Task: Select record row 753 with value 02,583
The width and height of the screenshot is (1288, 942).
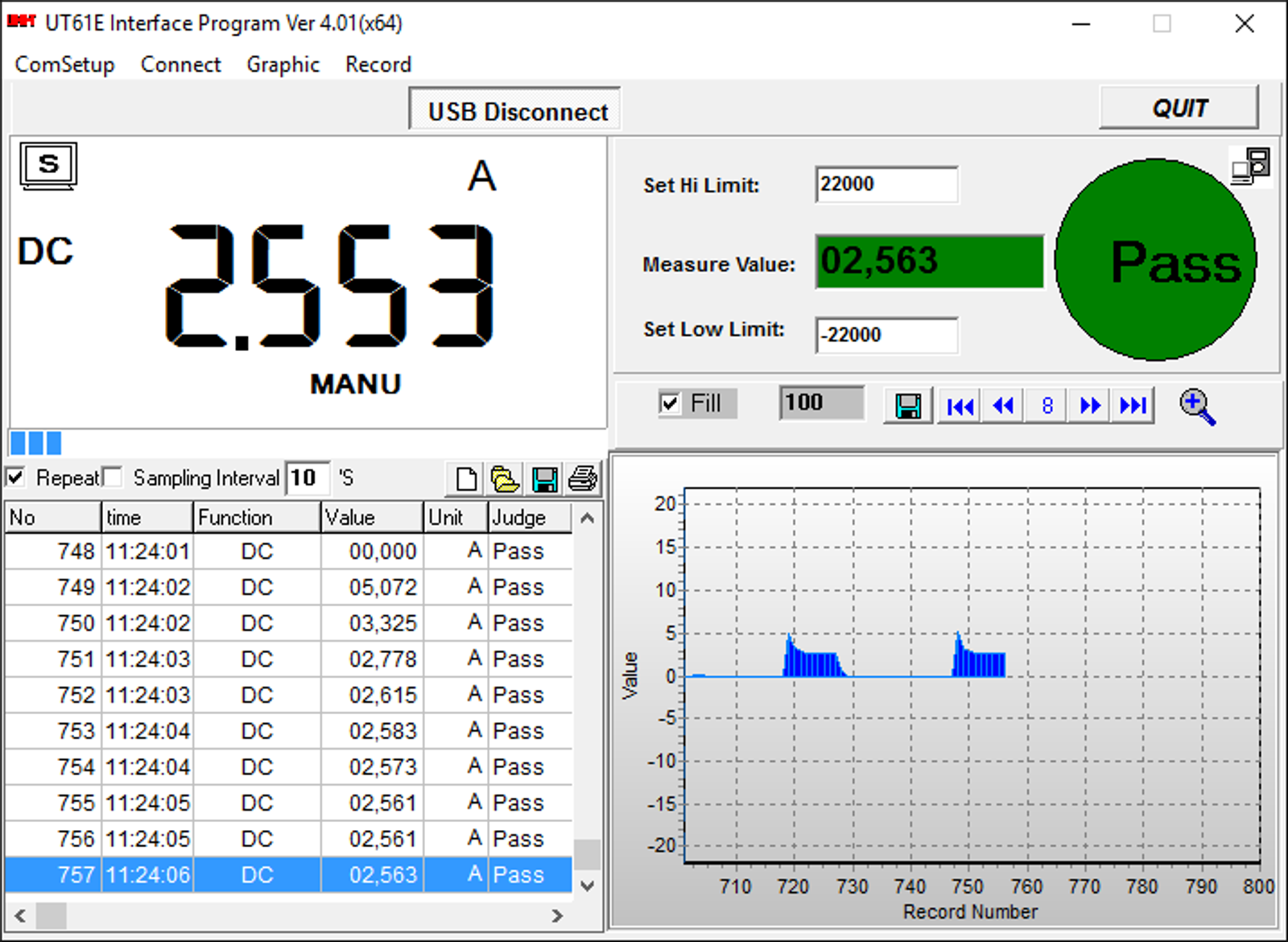Action: pos(289,731)
